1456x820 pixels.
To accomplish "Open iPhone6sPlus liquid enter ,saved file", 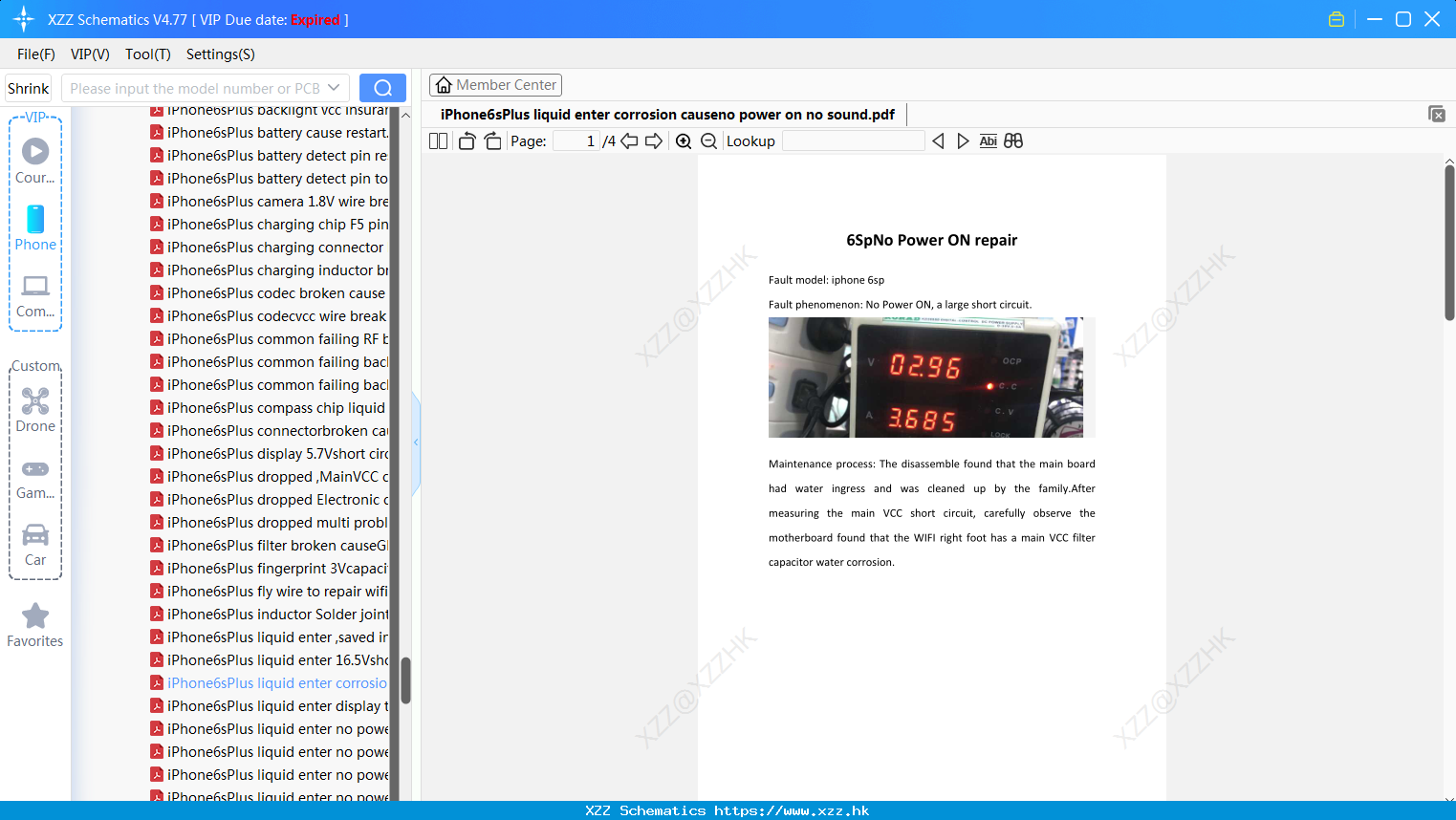I will (x=269, y=637).
